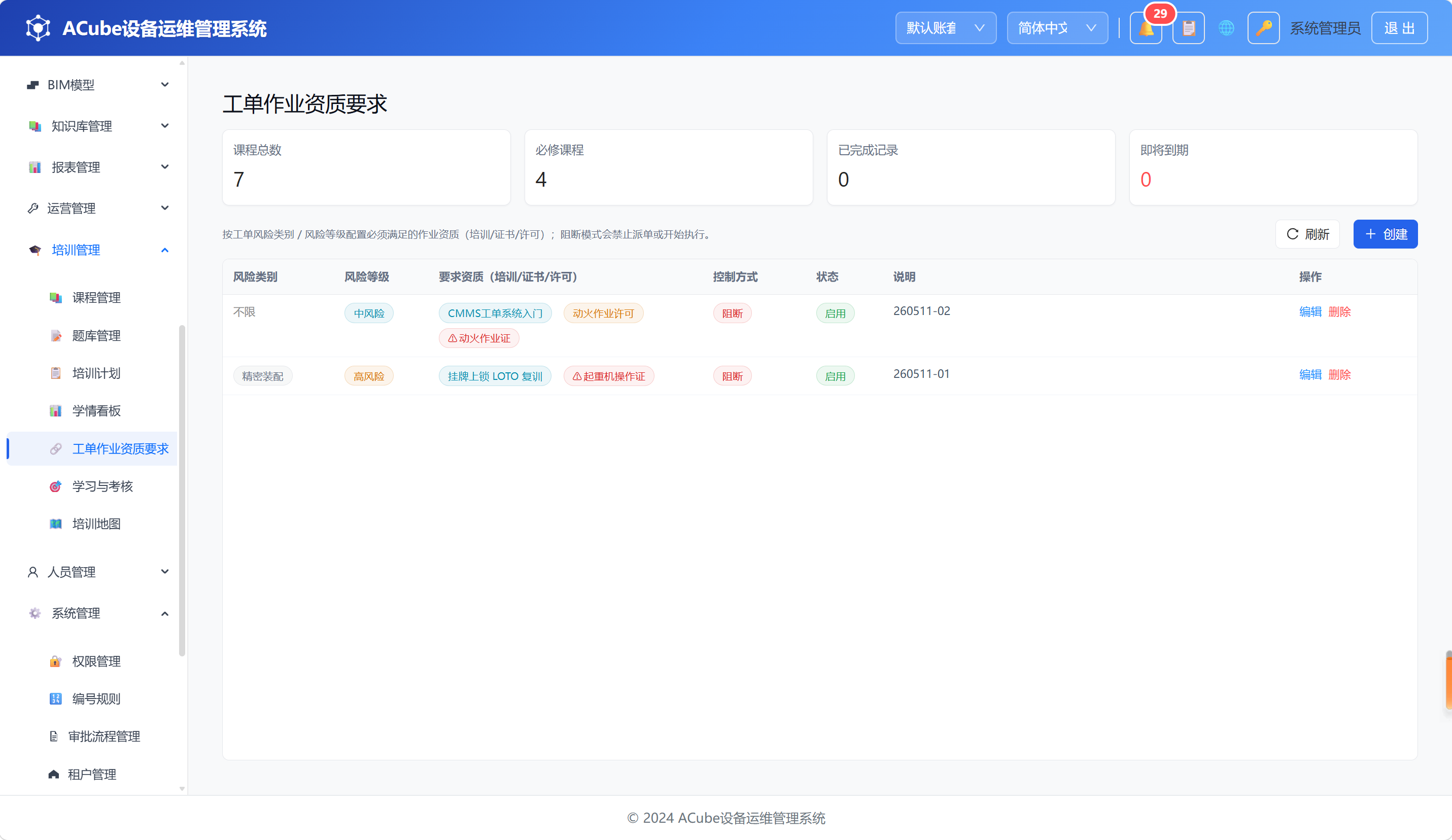Expand the 知识库管理 chevron
This screenshot has width=1452, height=840.
click(165, 126)
